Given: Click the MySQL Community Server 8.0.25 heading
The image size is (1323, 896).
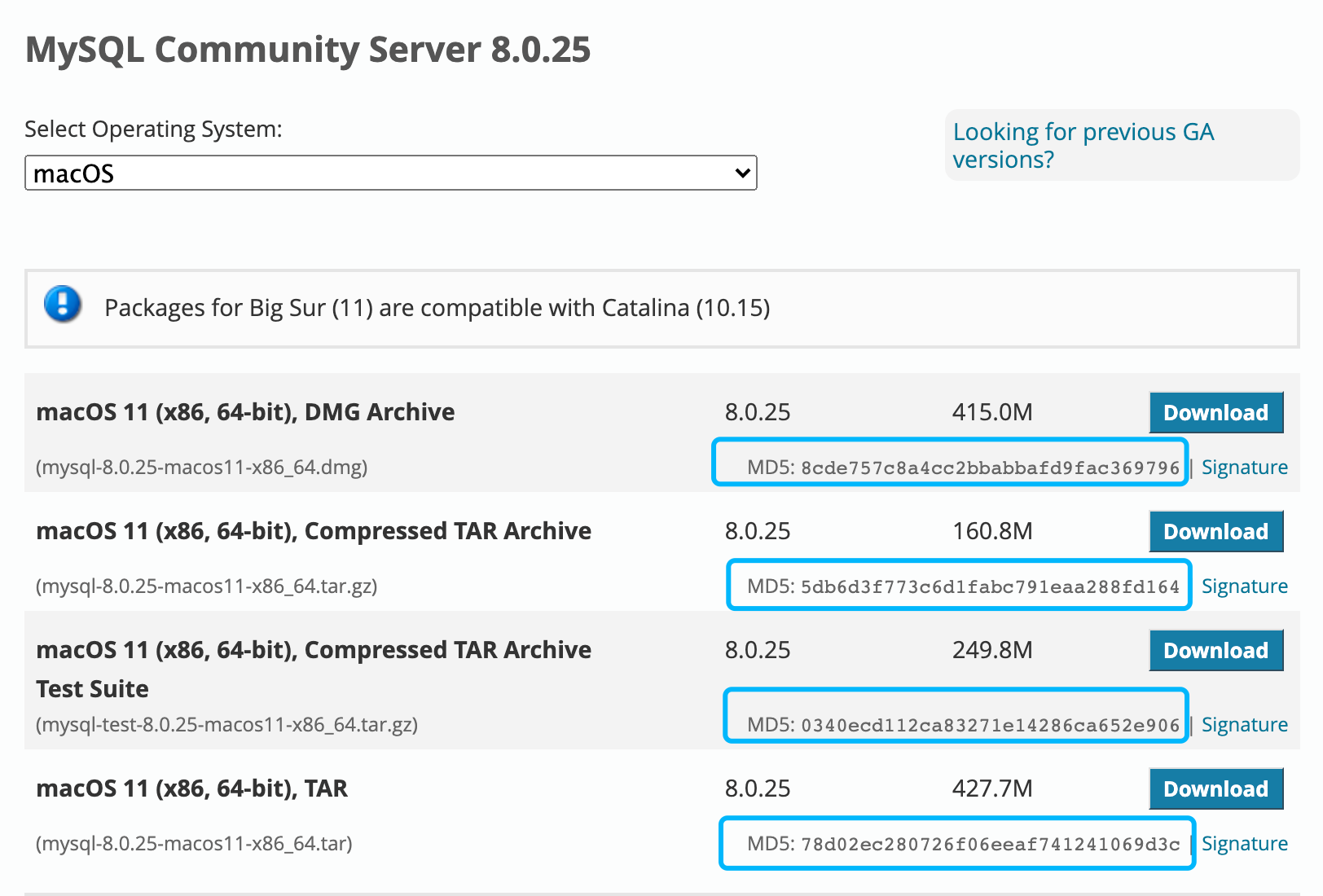Looking at the screenshot, I should coord(308,50).
